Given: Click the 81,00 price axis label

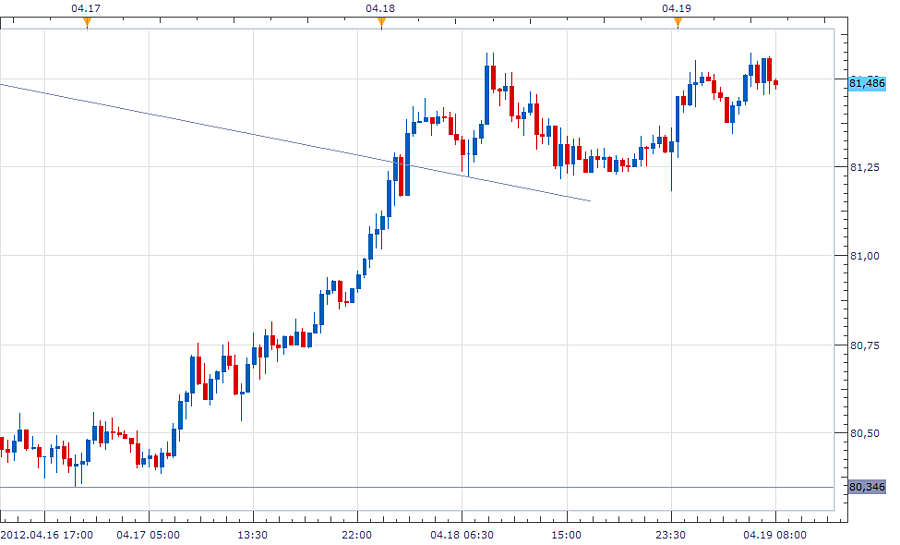Looking at the screenshot, I should [864, 256].
